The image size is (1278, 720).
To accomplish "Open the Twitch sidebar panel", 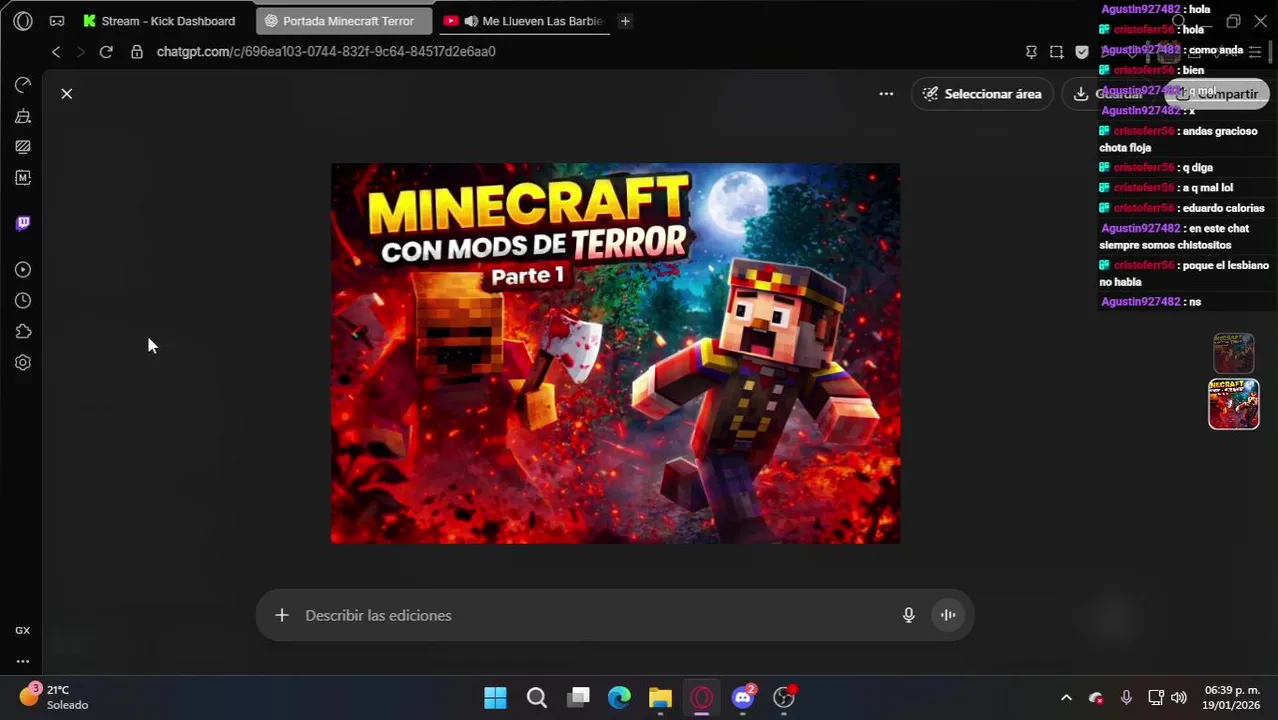I will [x=23, y=223].
